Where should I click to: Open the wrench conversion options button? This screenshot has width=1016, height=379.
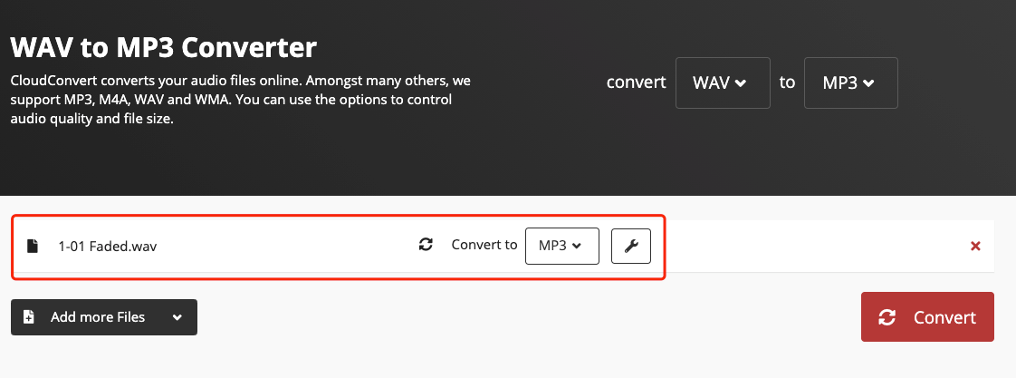(630, 246)
